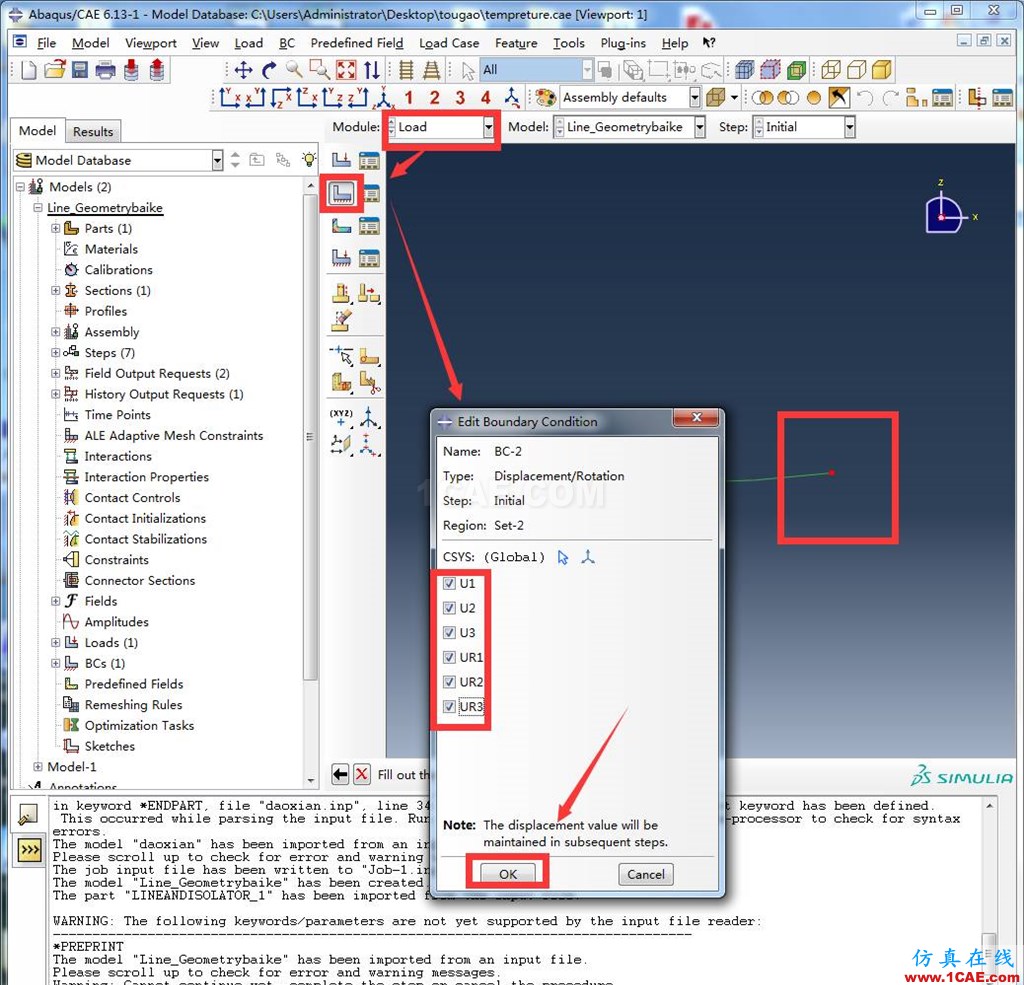
Task: Click the lightbulb icon in model tree toolbar
Action: (309, 159)
